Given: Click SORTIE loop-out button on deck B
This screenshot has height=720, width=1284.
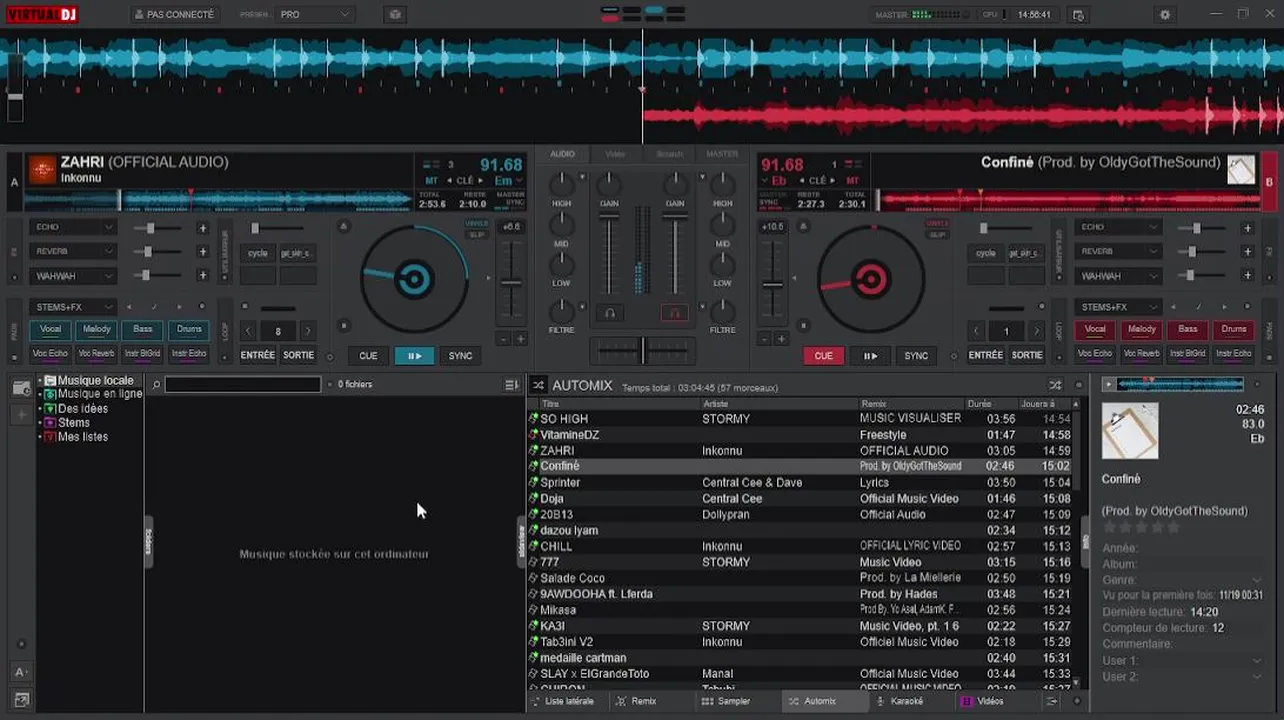Looking at the screenshot, I should pos(1027,355).
